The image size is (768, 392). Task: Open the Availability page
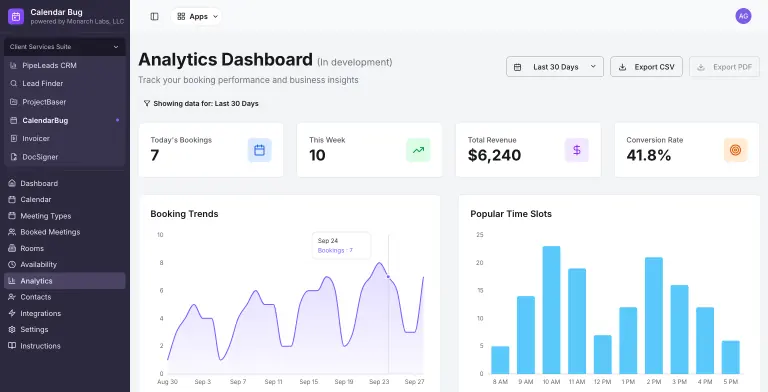click(x=64, y=265)
